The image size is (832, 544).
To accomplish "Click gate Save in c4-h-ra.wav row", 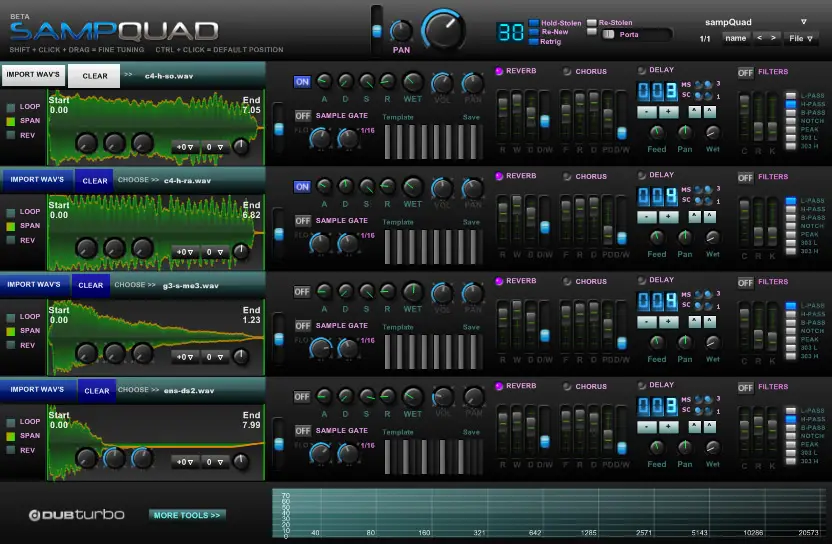I will tap(471, 222).
